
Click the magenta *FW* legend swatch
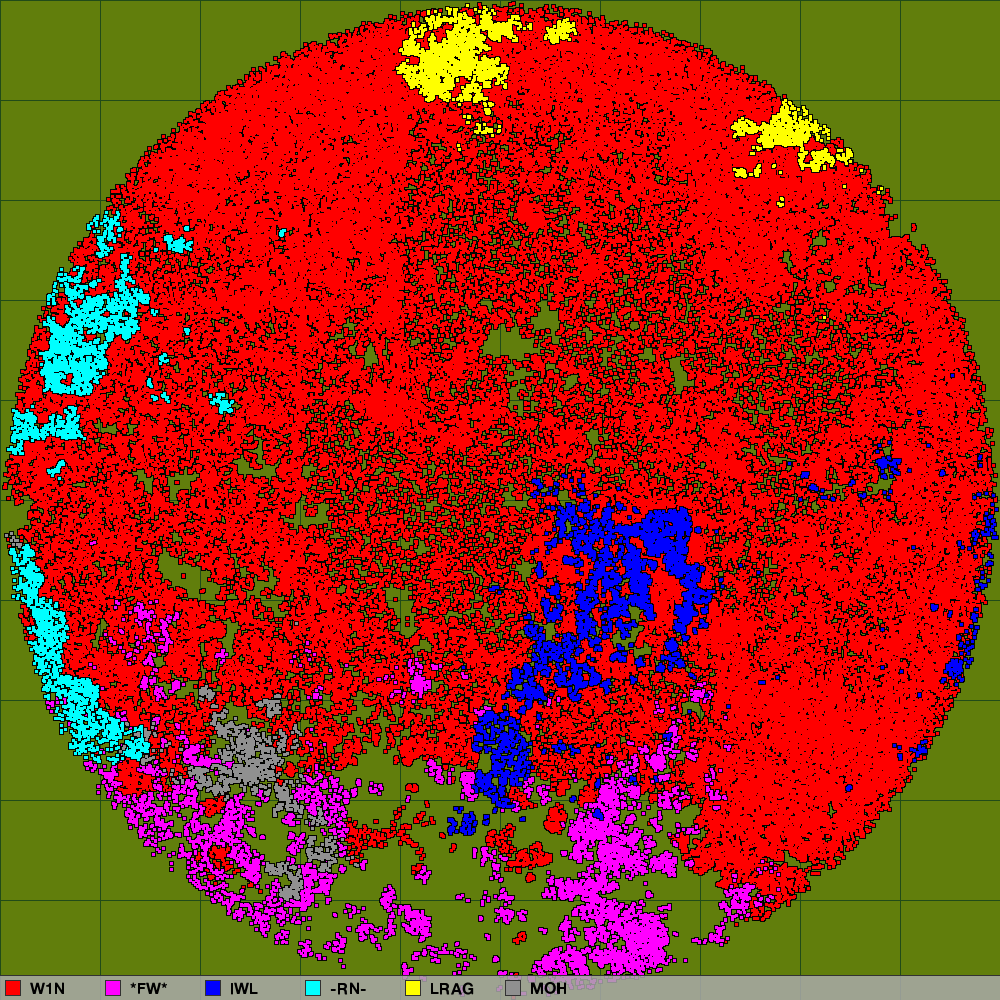pos(113,988)
